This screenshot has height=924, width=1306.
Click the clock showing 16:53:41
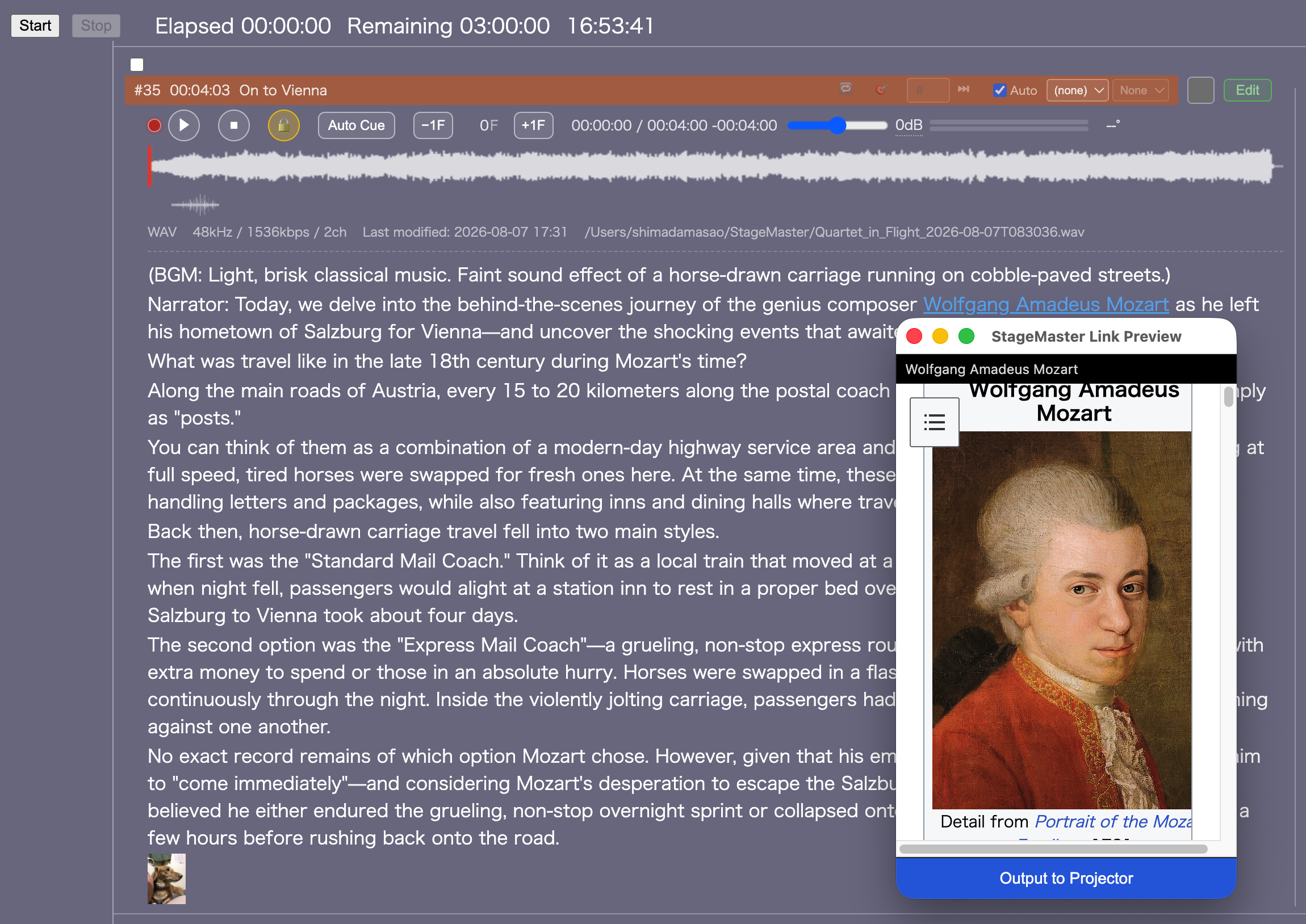point(610,26)
